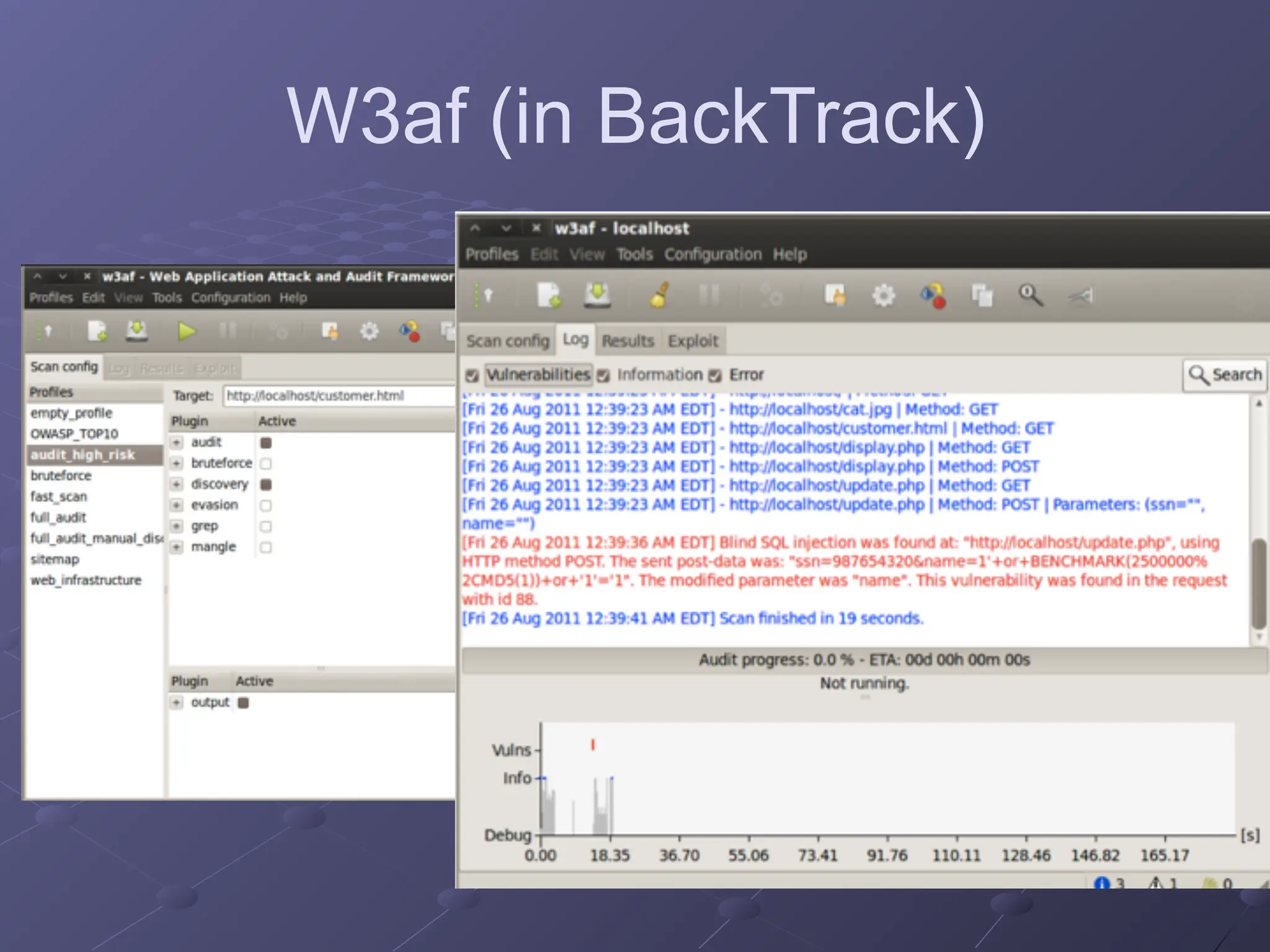This screenshot has width=1270, height=952.
Task: Select the full_audit profile
Action: click(x=94, y=518)
